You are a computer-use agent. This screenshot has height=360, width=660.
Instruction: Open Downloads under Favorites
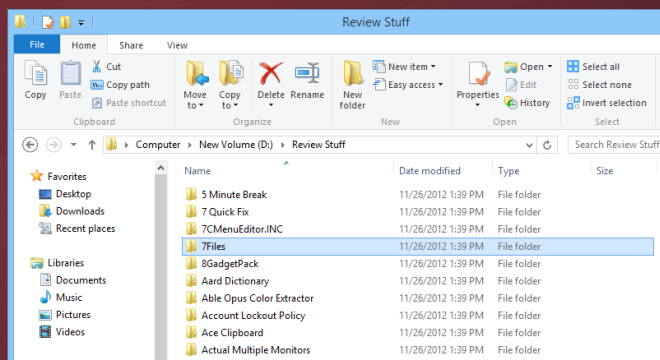(x=72, y=211)
